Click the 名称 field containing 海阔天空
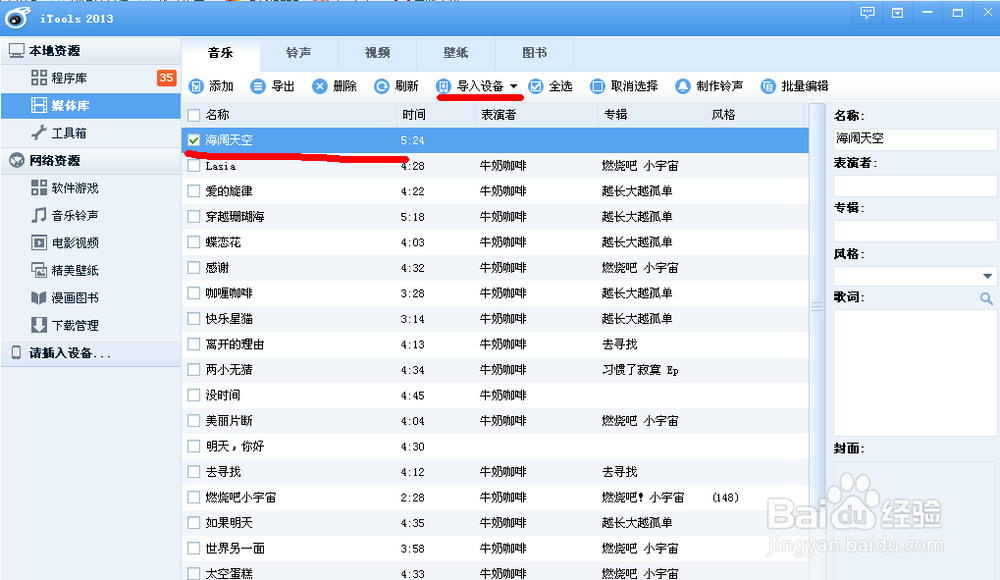1000x580 pixels. coord(915,138)
